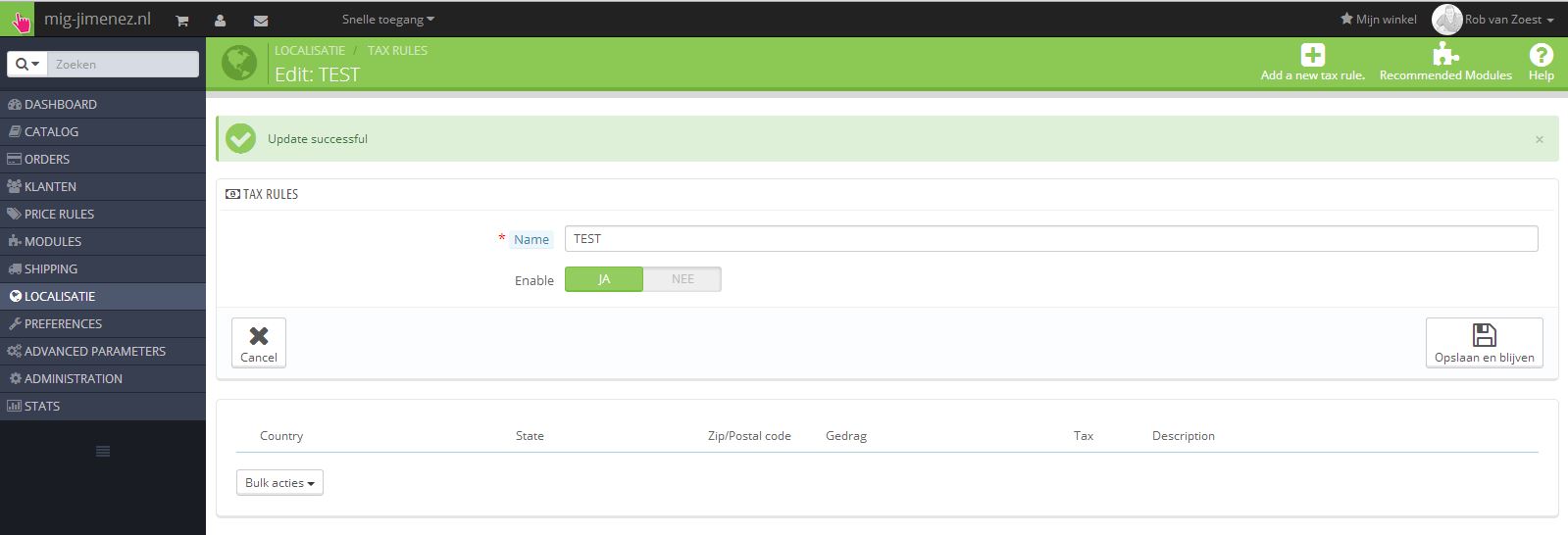Click the Edit: TEST page title
The height and width of the screenshot is (535, 1568).
[317, 74]
